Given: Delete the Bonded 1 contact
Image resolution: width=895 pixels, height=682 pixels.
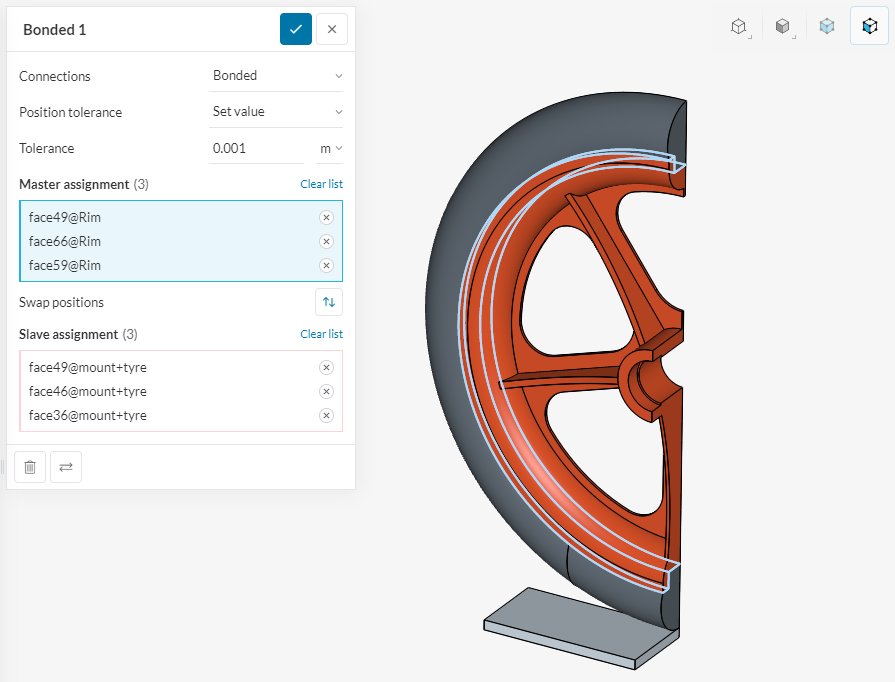Looking at the screenshot, I should click(30, 467).
